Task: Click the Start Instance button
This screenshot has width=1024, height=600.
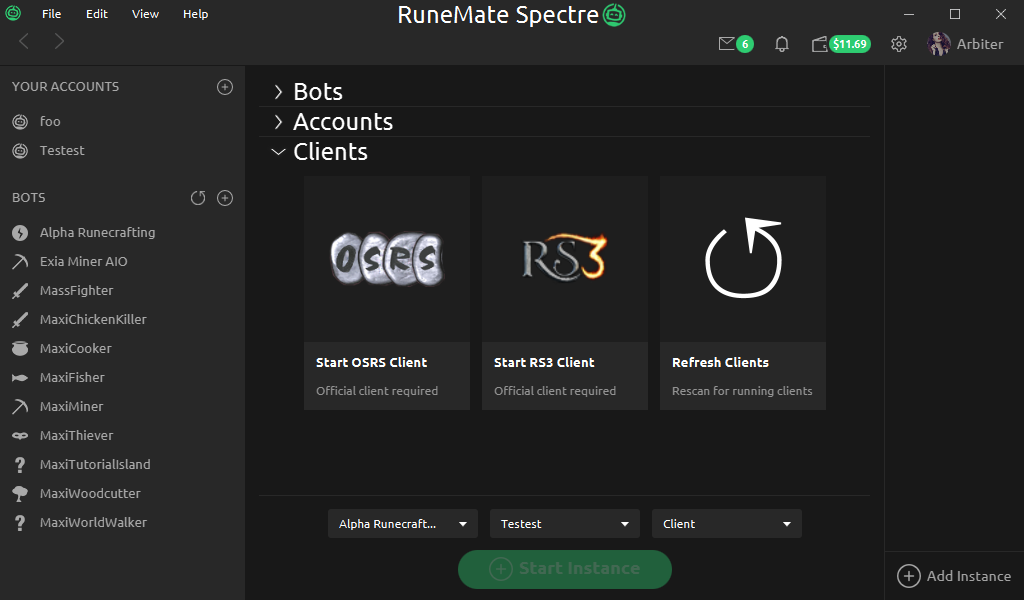Action: [565, 569]
